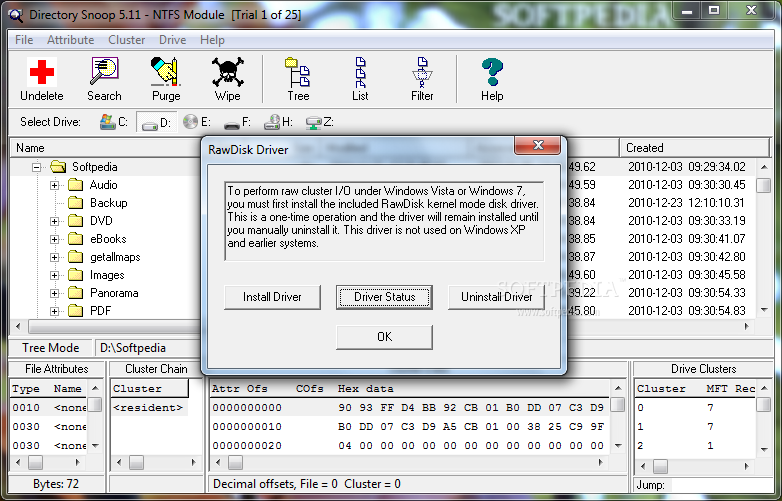
Task: Select Drive Clusters row for cluster 0
Action: (x=695, y=408)
